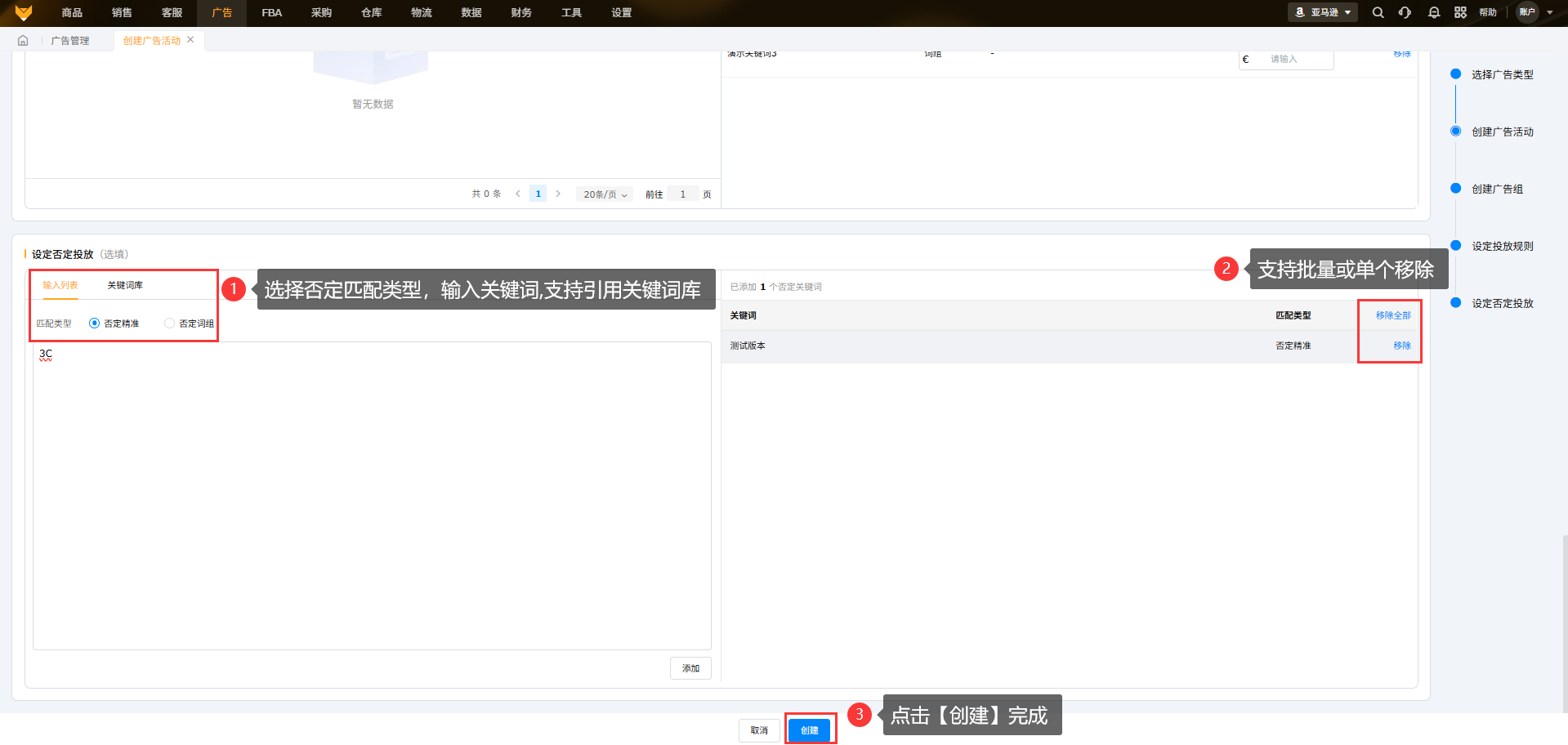This screenshot has width=1568, height=745.
Task: Jump to the 创建广告组 step
Action: [1497, 189]
